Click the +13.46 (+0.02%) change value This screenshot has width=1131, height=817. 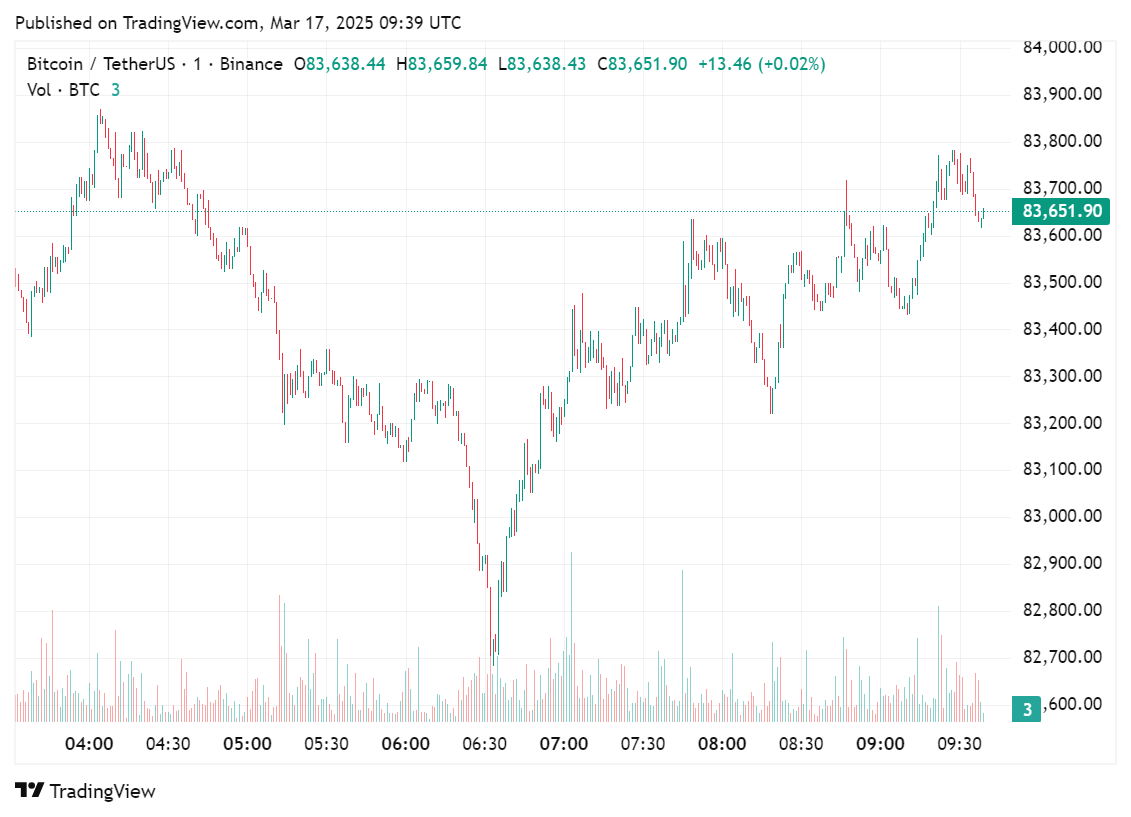pos(761,64)
